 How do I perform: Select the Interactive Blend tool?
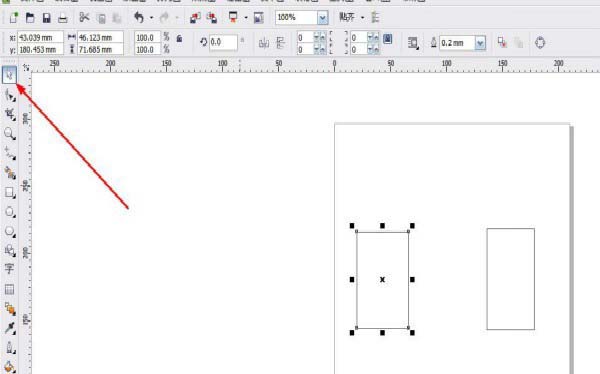(x=10, y=309)
